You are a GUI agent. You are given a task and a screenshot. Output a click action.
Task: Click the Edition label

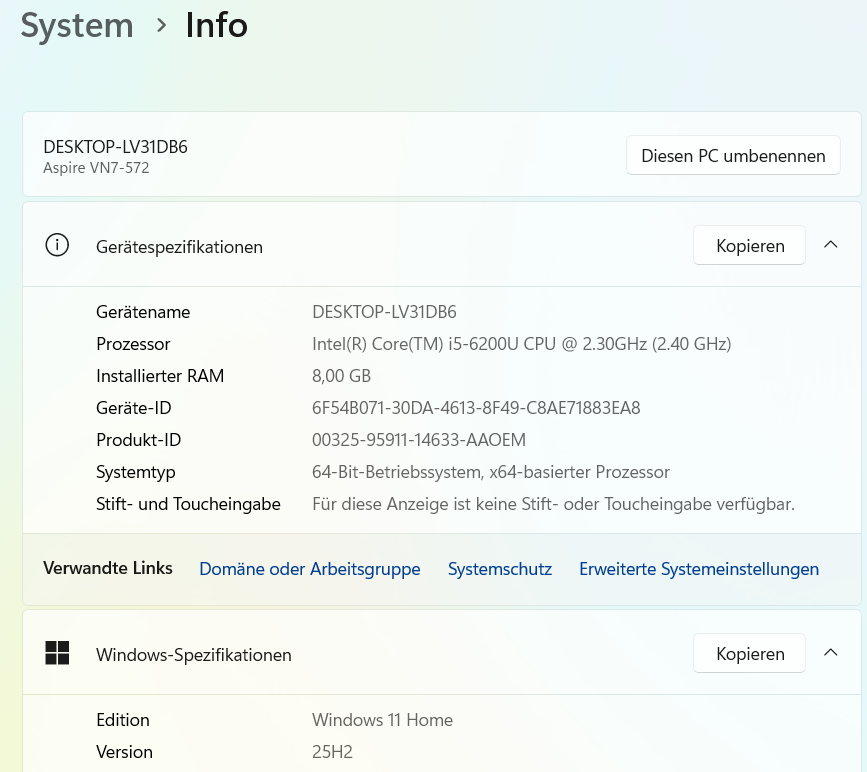tap(123, 720)
